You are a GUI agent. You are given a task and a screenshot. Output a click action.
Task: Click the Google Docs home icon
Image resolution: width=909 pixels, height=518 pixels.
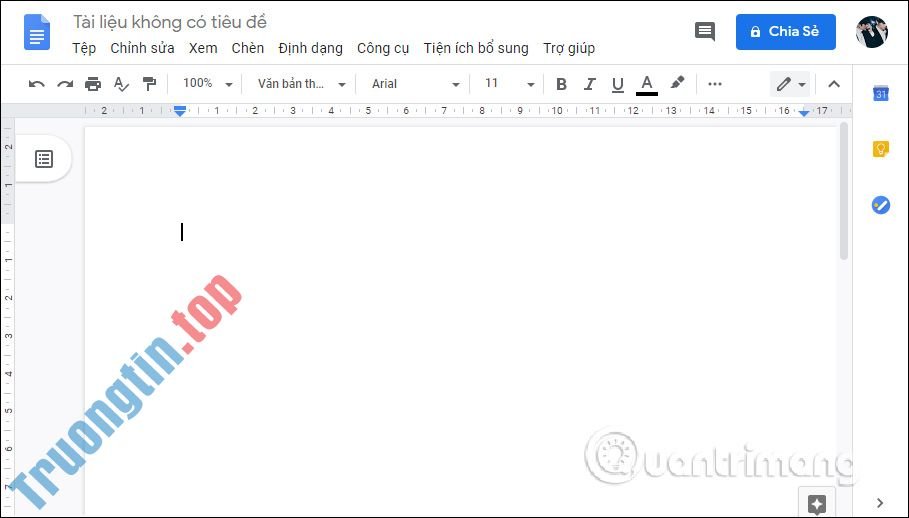(37, 32)
